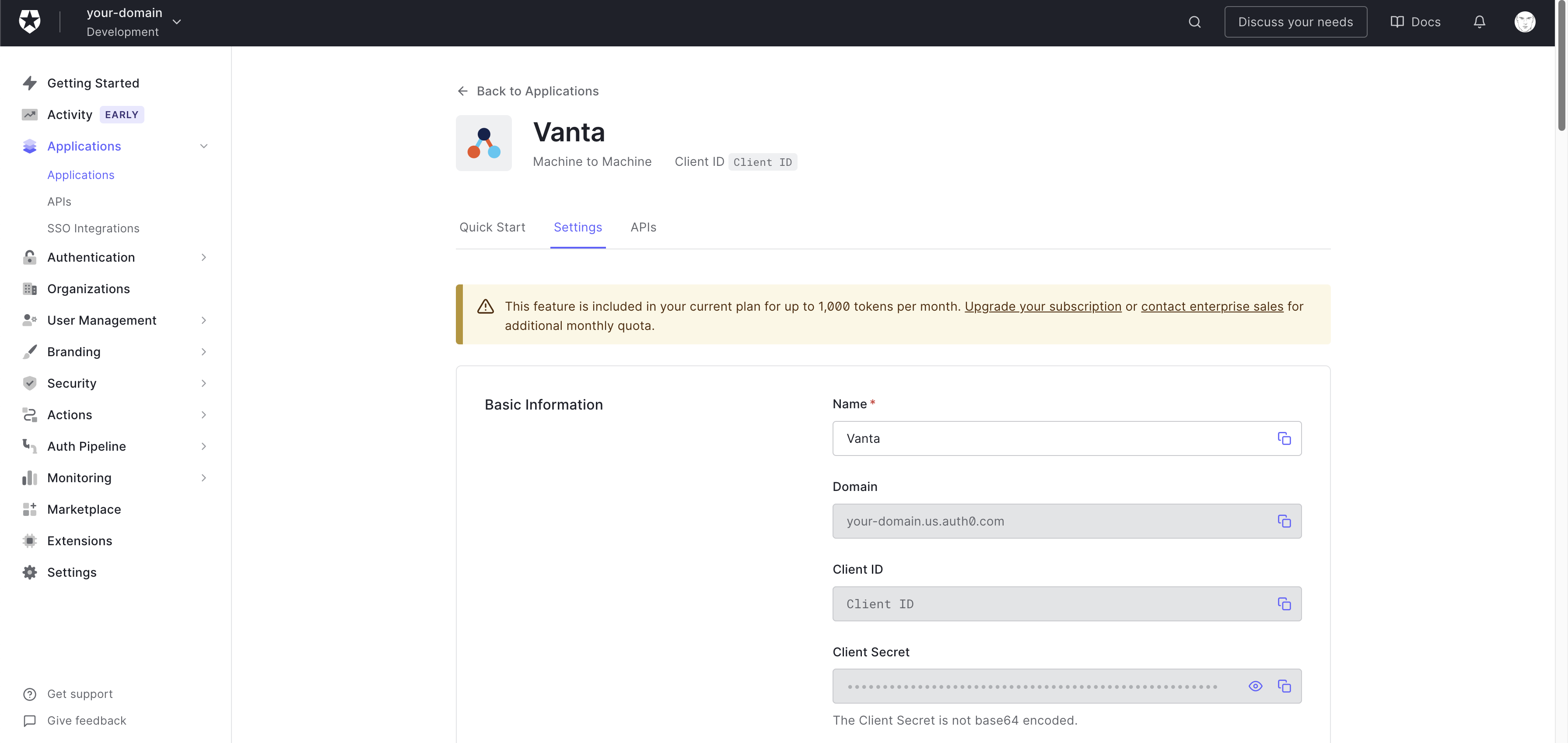Expand the Auth Pipeline section chevron
The width and height of the screenshot is (1568, 743).
click(204, 446)
